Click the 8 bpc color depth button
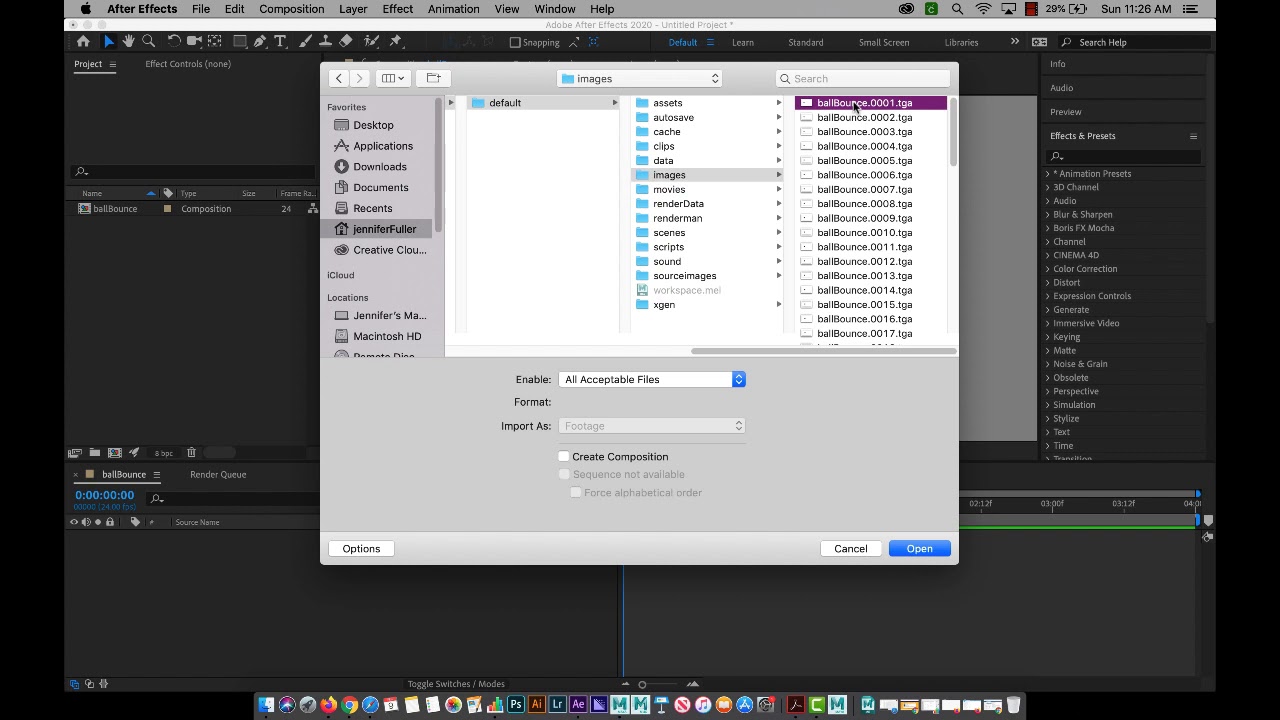The image size is (1280, 720). [x=163, y=453]
